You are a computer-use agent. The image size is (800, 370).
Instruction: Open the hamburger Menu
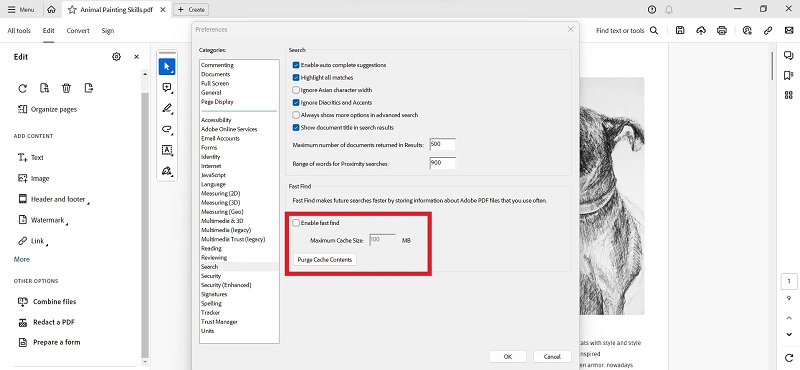[x=21, y=9]
